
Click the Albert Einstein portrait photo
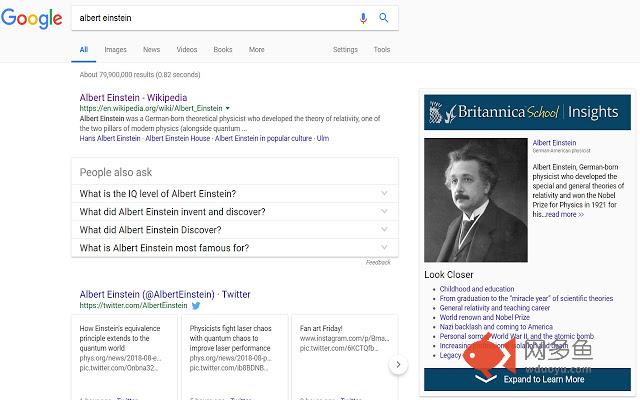[476, 200]
